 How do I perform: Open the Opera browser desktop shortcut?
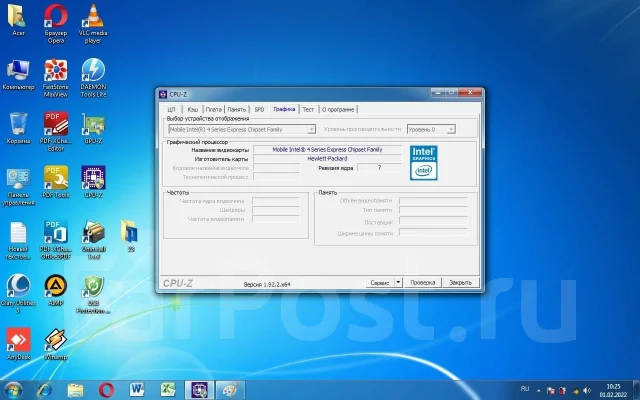tap(56, 24)
